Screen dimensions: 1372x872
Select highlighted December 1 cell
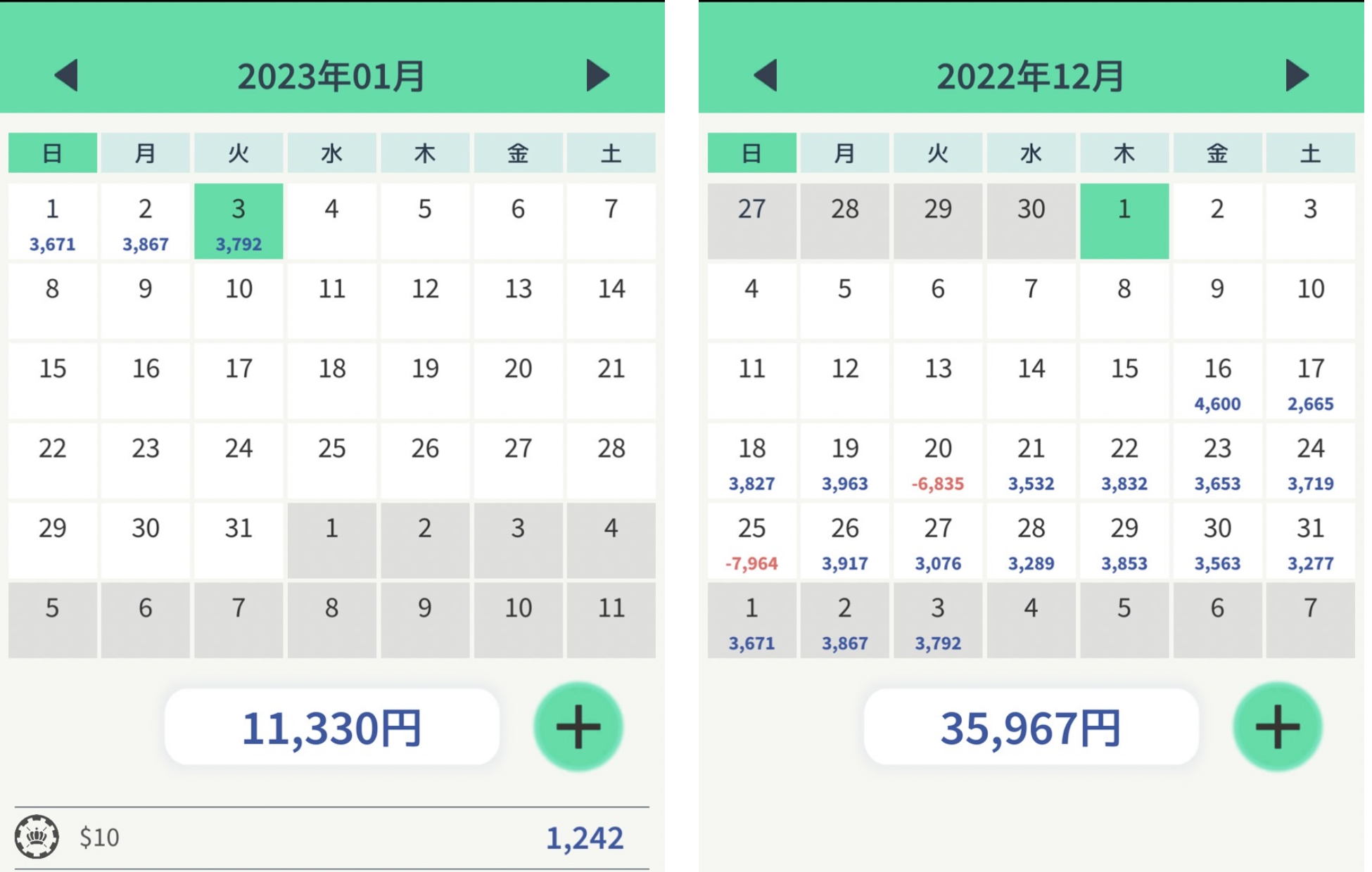coord(1124,222)
